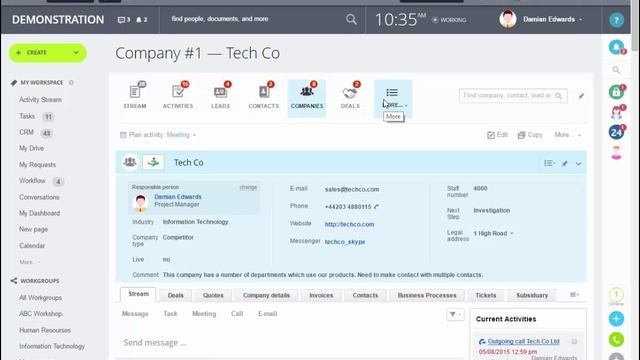This screenshot has width=640, height=360.
Task: Switch to the Quotes tab
Action: (213, 295)
